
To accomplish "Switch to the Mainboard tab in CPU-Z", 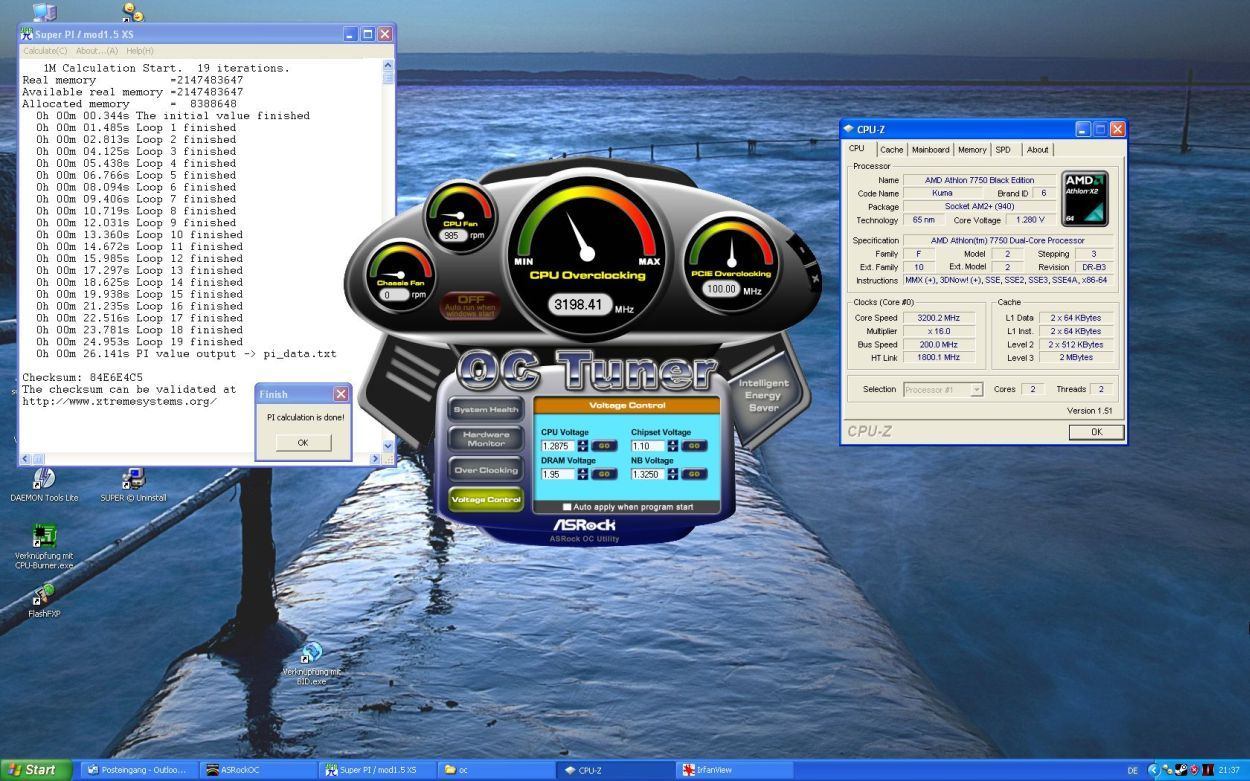I will tap(930, 150).
